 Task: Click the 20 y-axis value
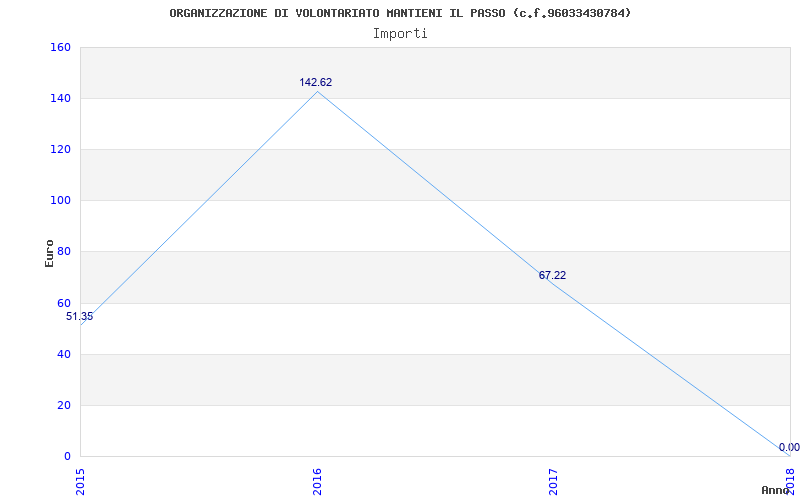coord(63,405)
